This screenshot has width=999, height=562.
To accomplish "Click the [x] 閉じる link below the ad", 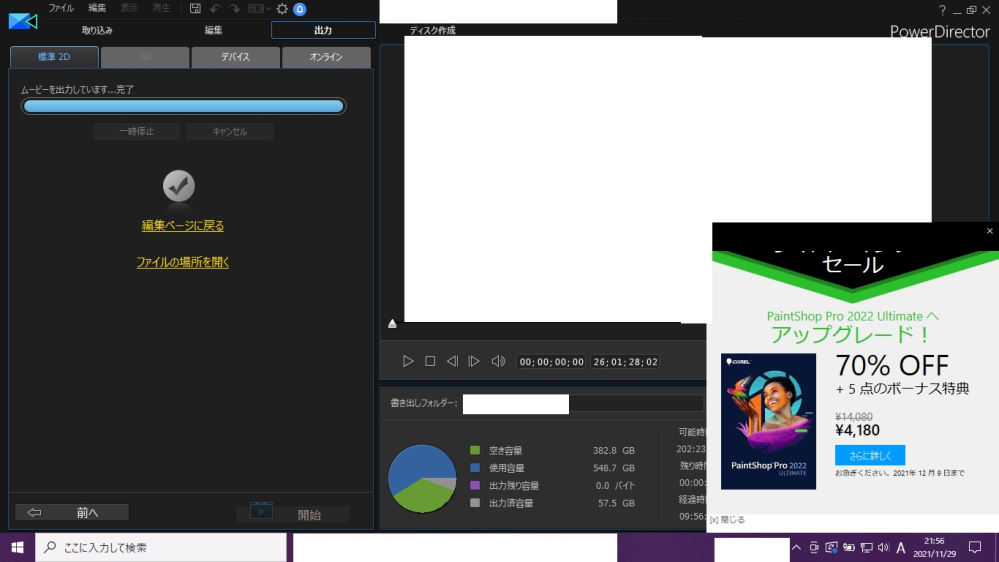I will click(727, 519).
